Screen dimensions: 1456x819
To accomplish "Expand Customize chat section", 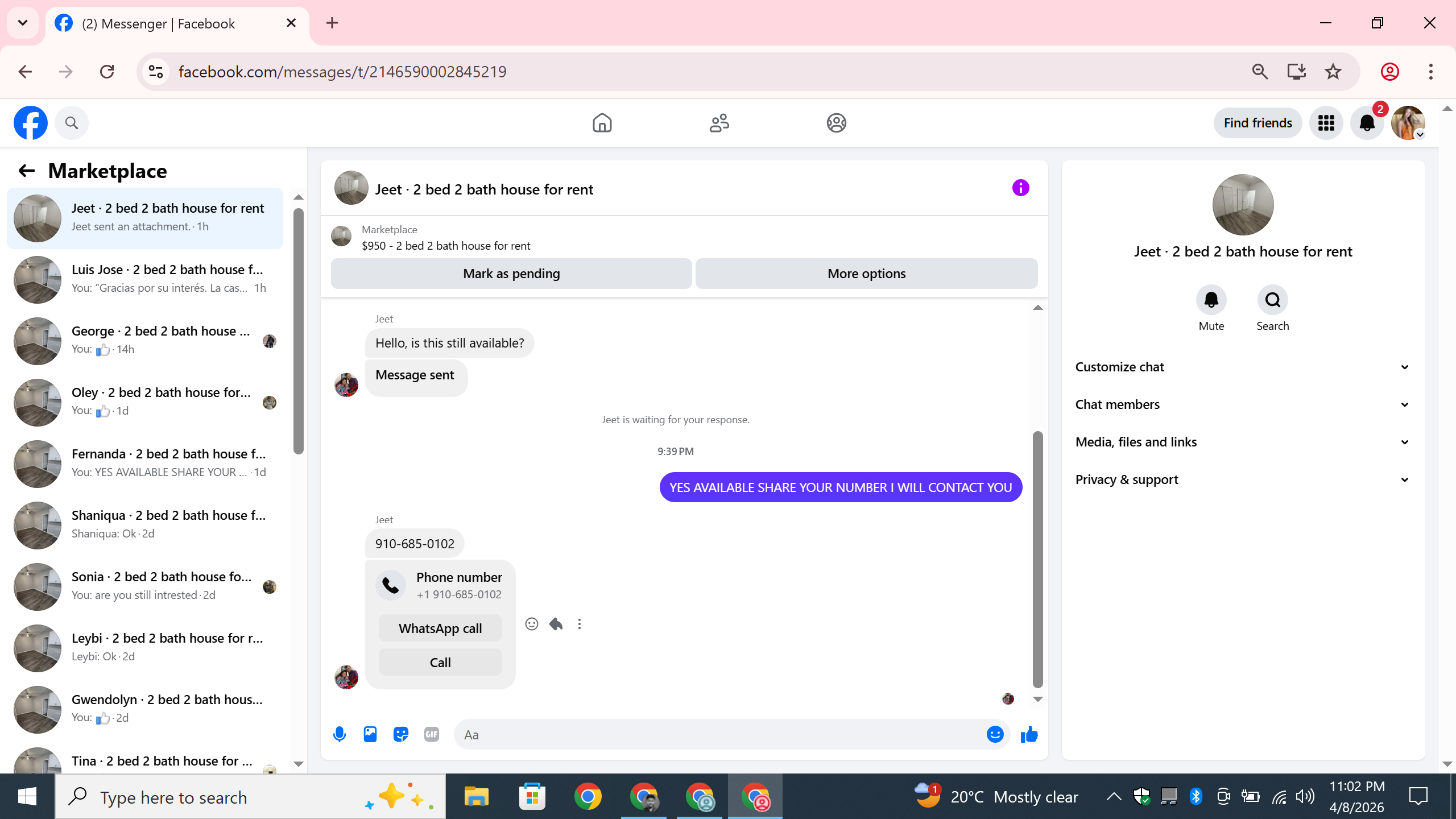I will pos(1242,367).
